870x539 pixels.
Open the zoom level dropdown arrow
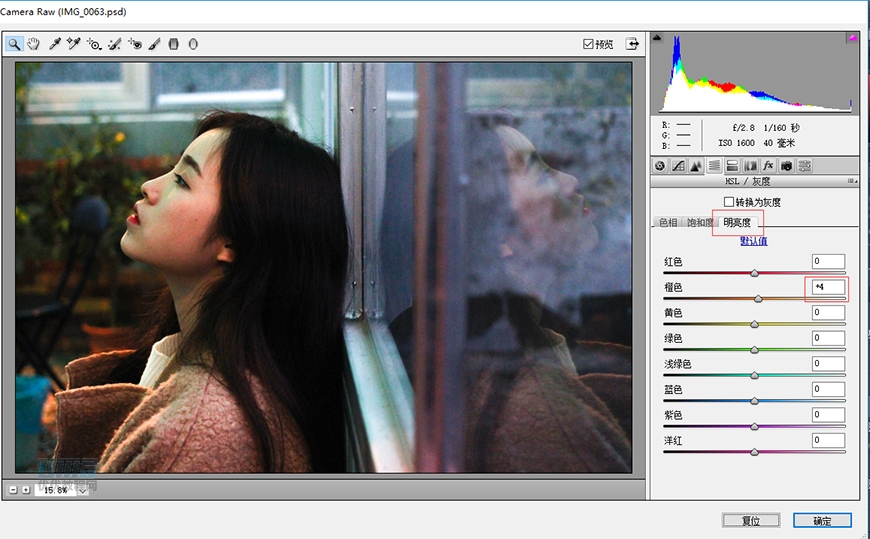(x=83, y=490)
